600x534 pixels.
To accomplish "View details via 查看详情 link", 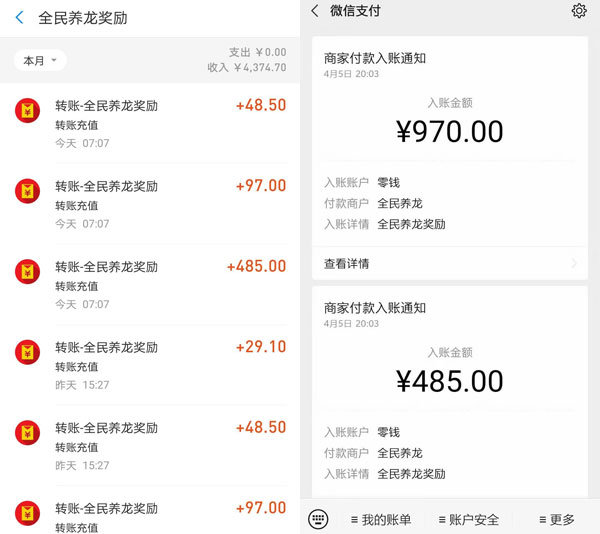I will tap(346, 264).
